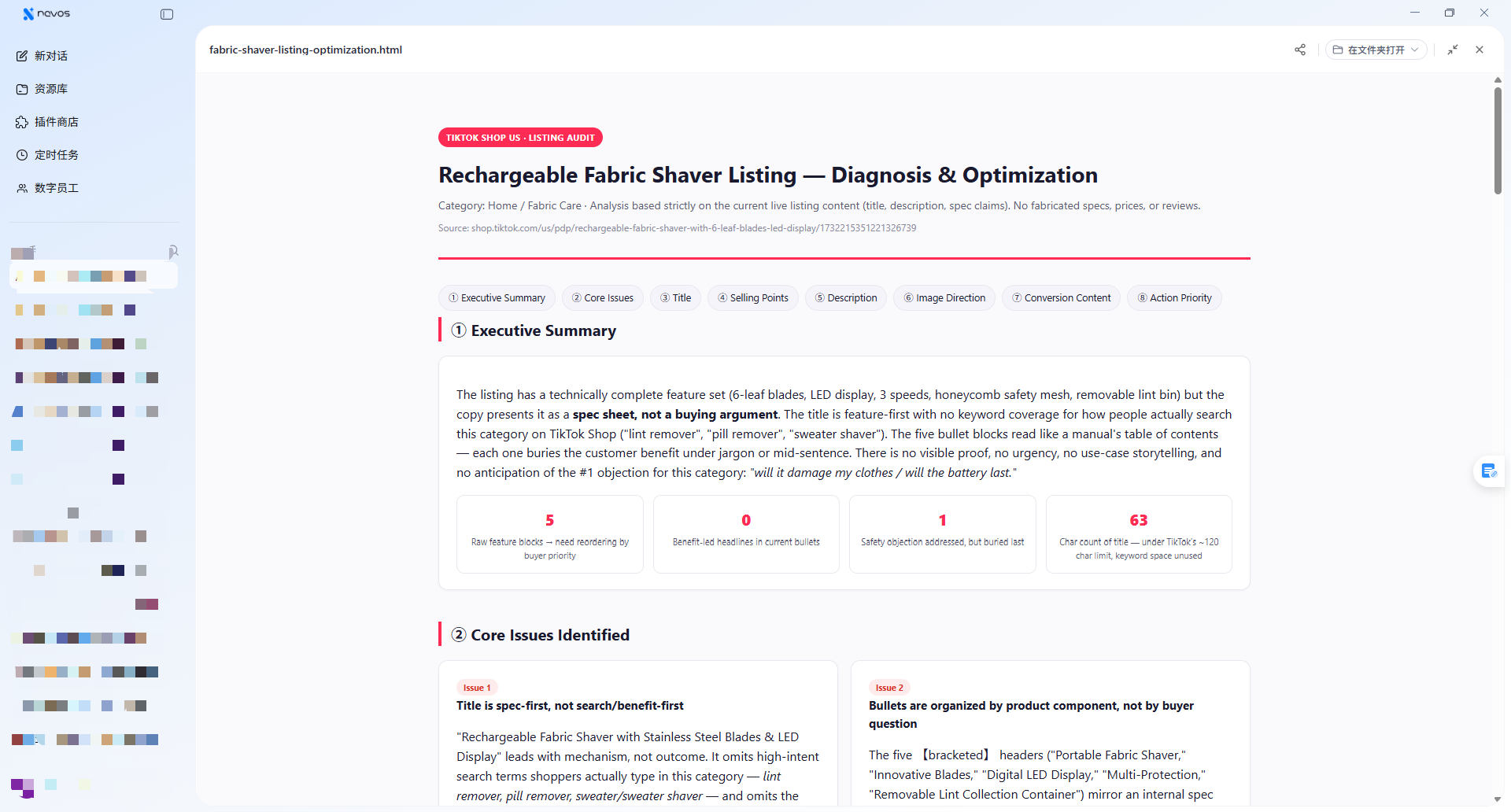Click the vertical scrollbar thumb

(x=1498, y=140)
